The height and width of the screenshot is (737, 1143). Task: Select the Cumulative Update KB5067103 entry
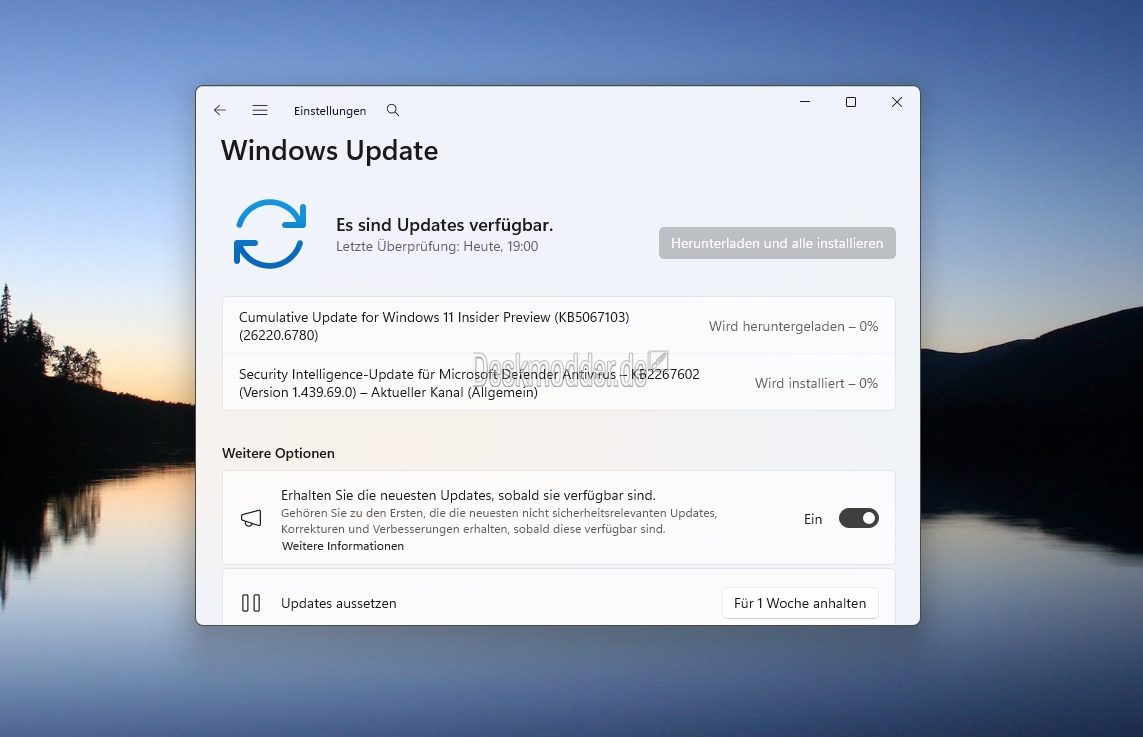(x=434, y=326)
